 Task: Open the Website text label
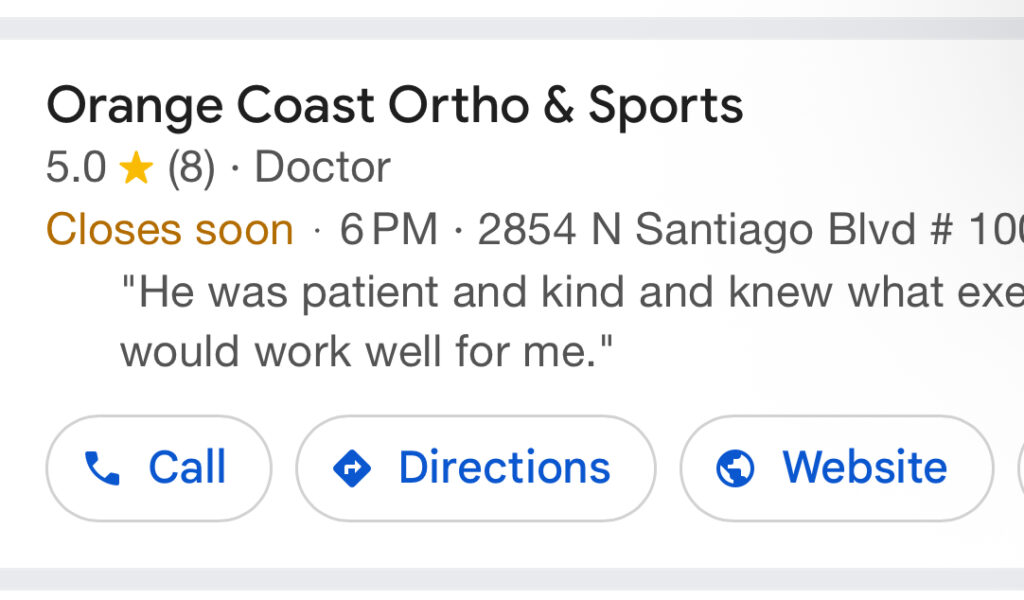(864, 467)
